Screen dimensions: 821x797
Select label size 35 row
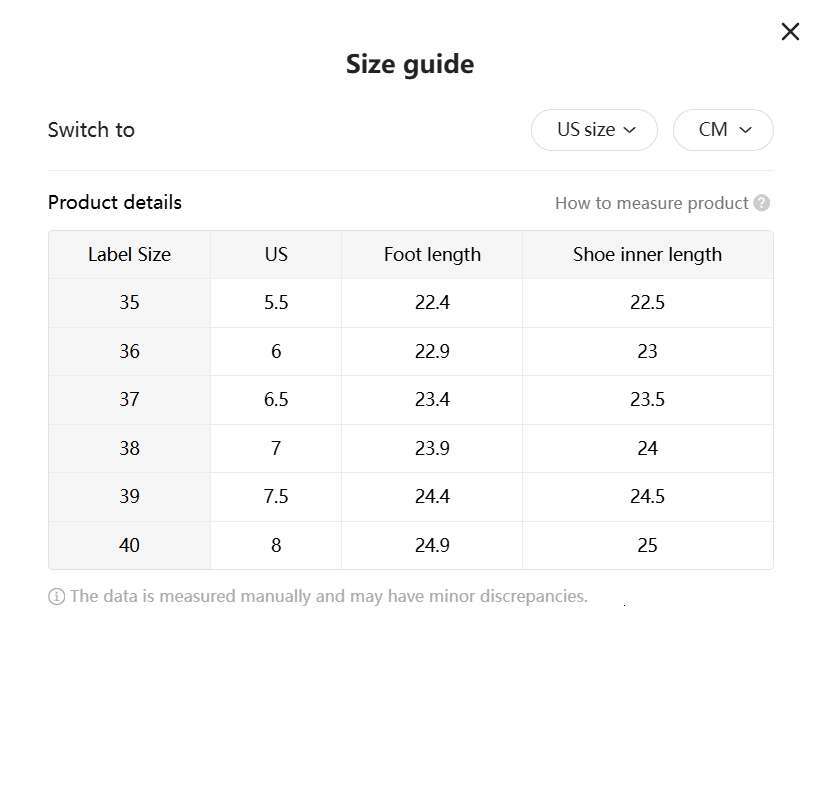129,303
